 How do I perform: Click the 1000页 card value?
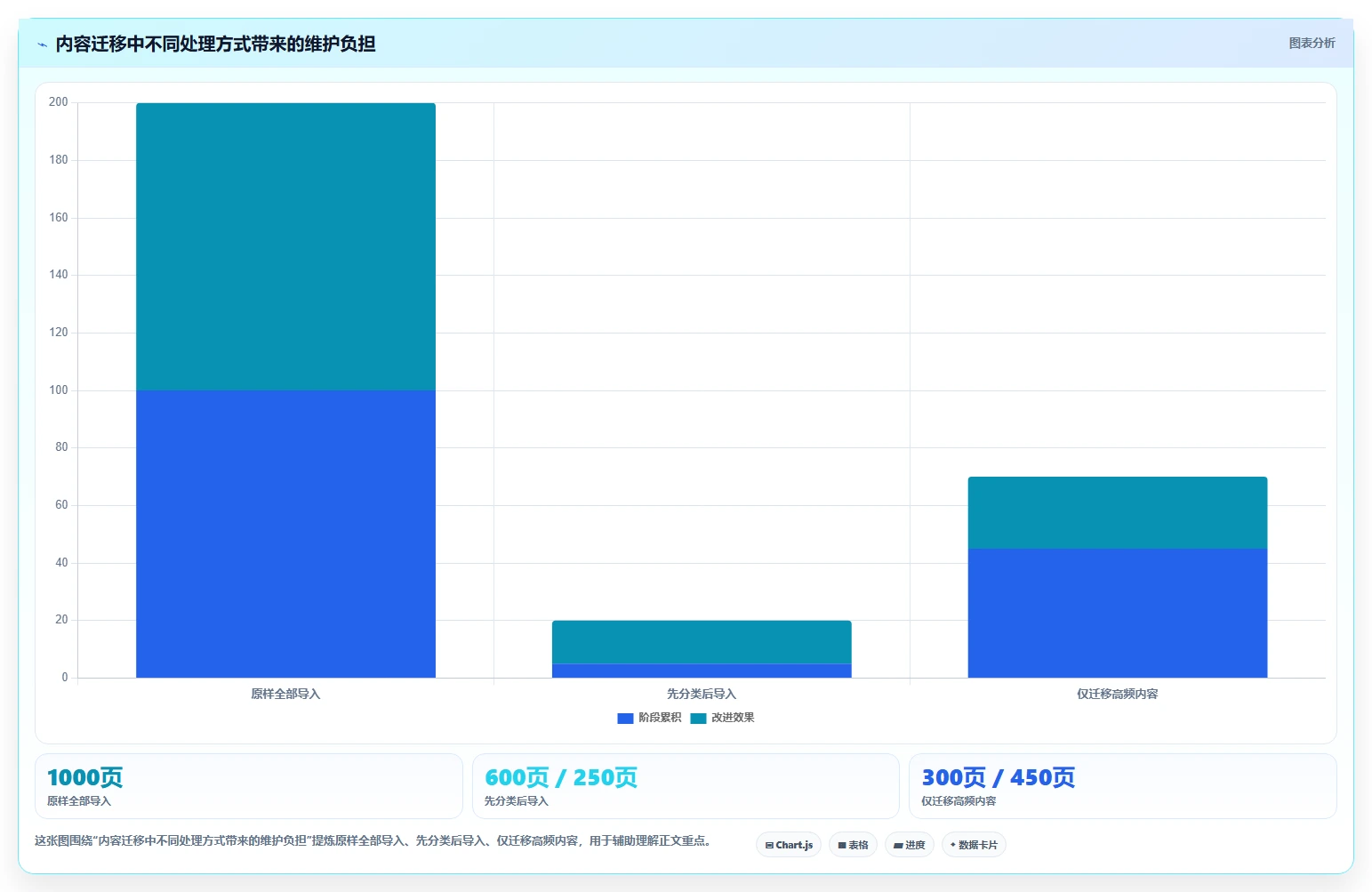(84, 777)
